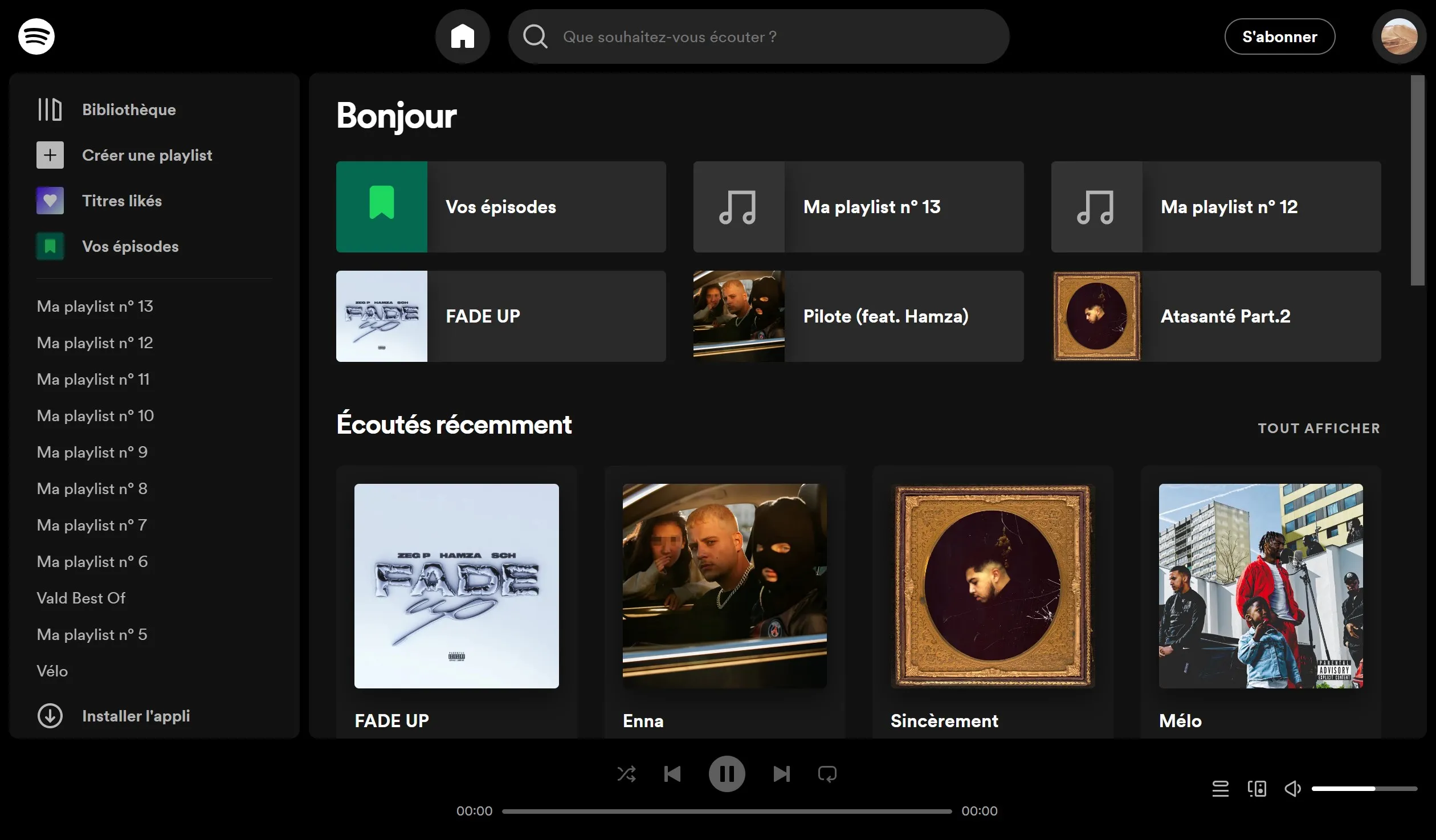Click the music note icon of Ma playlist n° 13 card
Image resolution: width=1436 pixels, height=840 pixels.
click(x=739, y=207)
